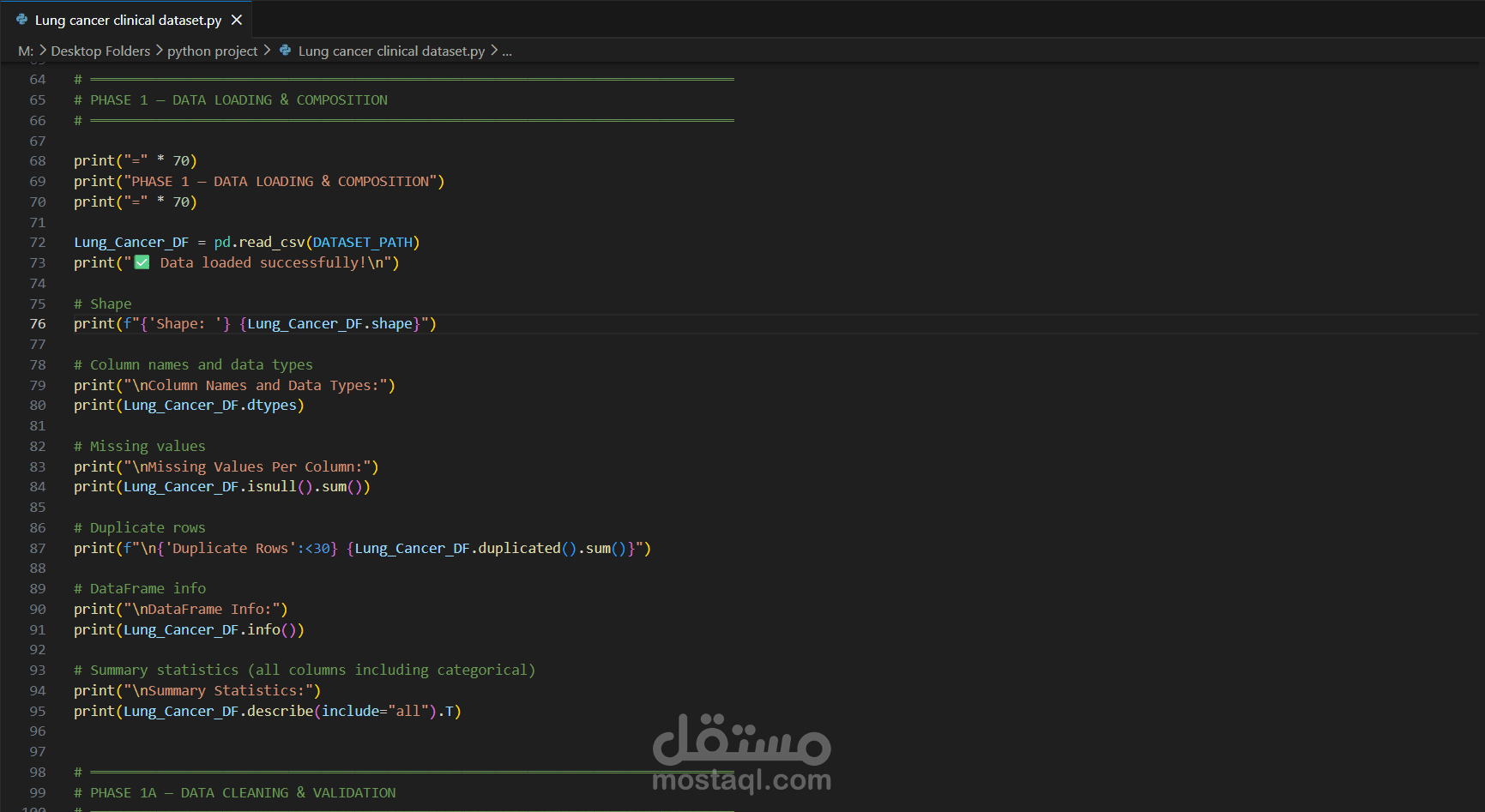Click the '# Column names and data types' comment

click(x=193, y=365)
